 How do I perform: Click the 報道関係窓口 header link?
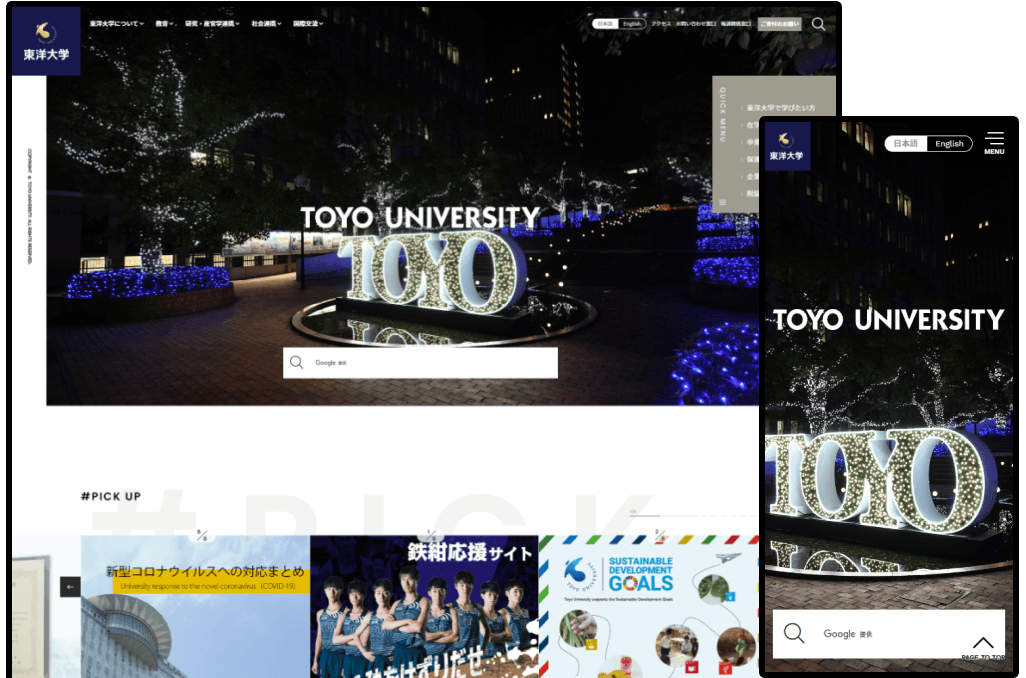(x=736, y=24)
